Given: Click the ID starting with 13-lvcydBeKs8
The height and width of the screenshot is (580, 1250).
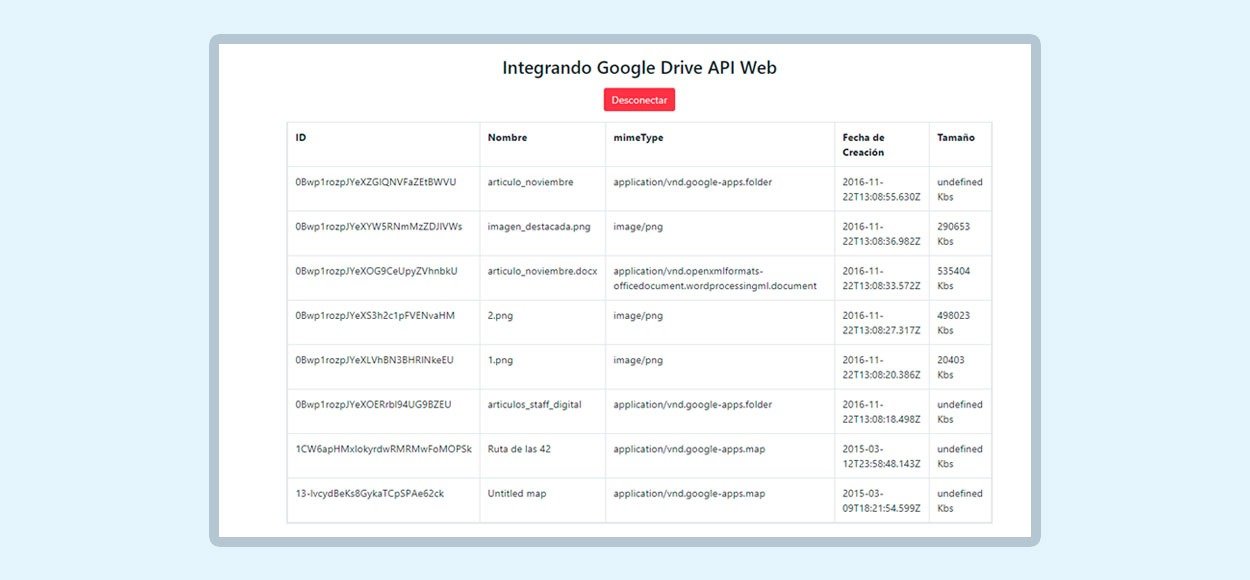Looking at the screenshot, I should click(x=369, y=494).
